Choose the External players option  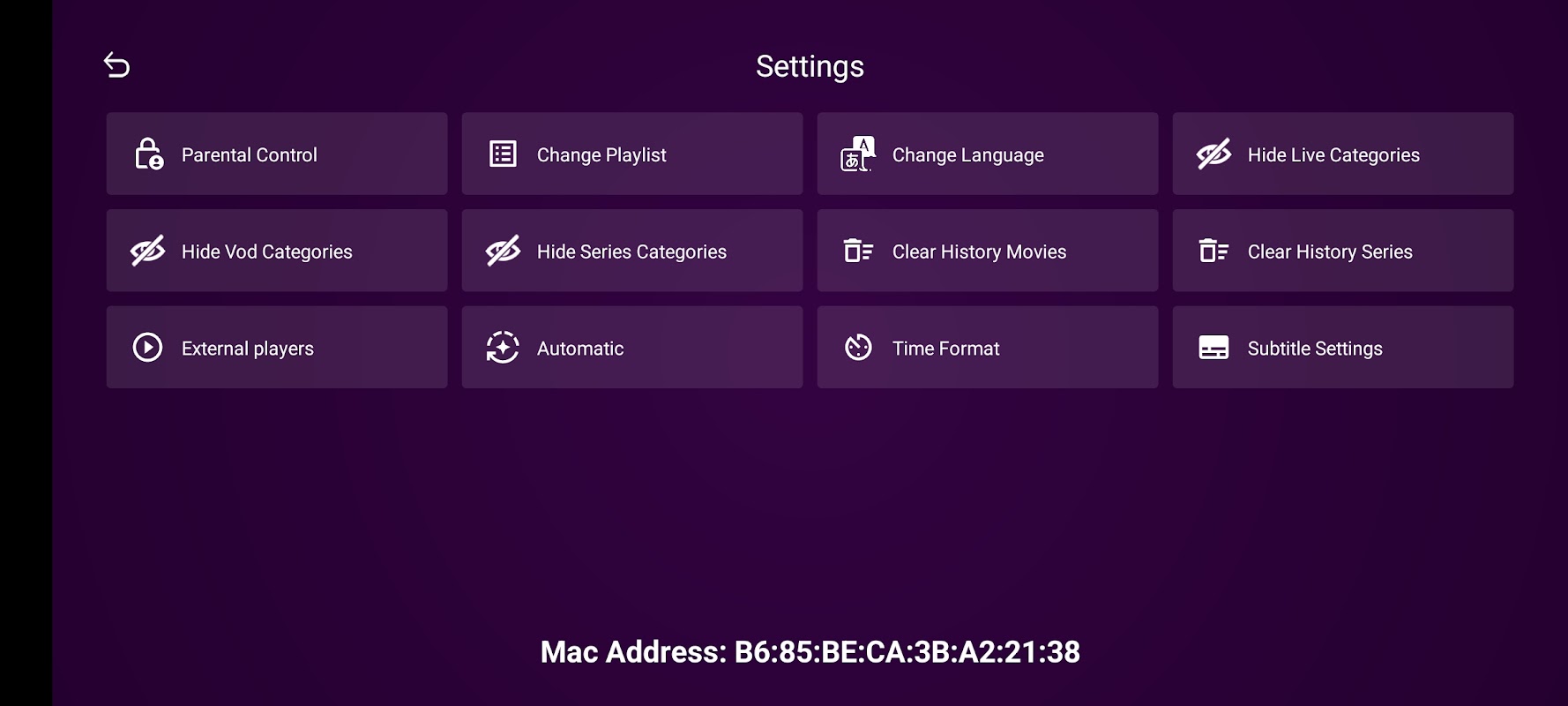277,347
